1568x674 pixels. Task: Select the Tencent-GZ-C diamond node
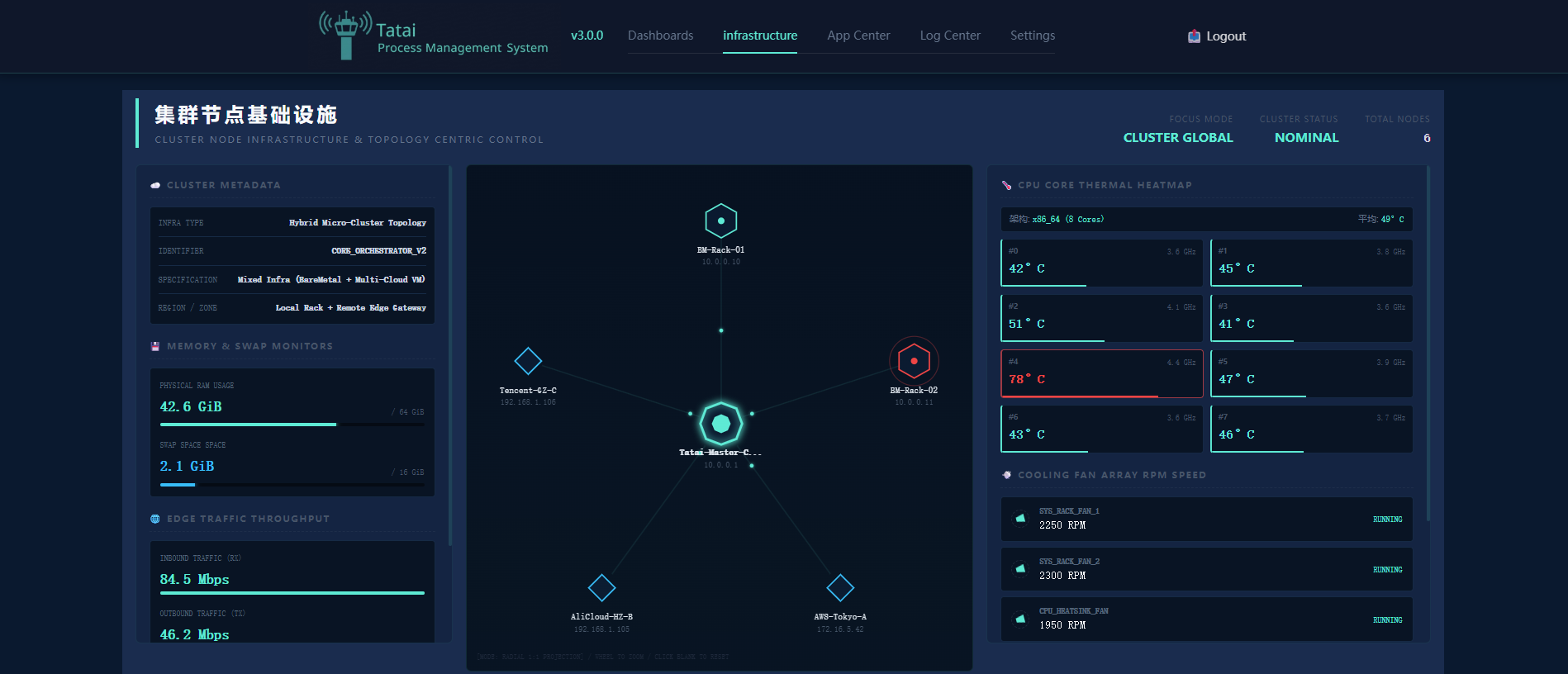pos(528,361)
